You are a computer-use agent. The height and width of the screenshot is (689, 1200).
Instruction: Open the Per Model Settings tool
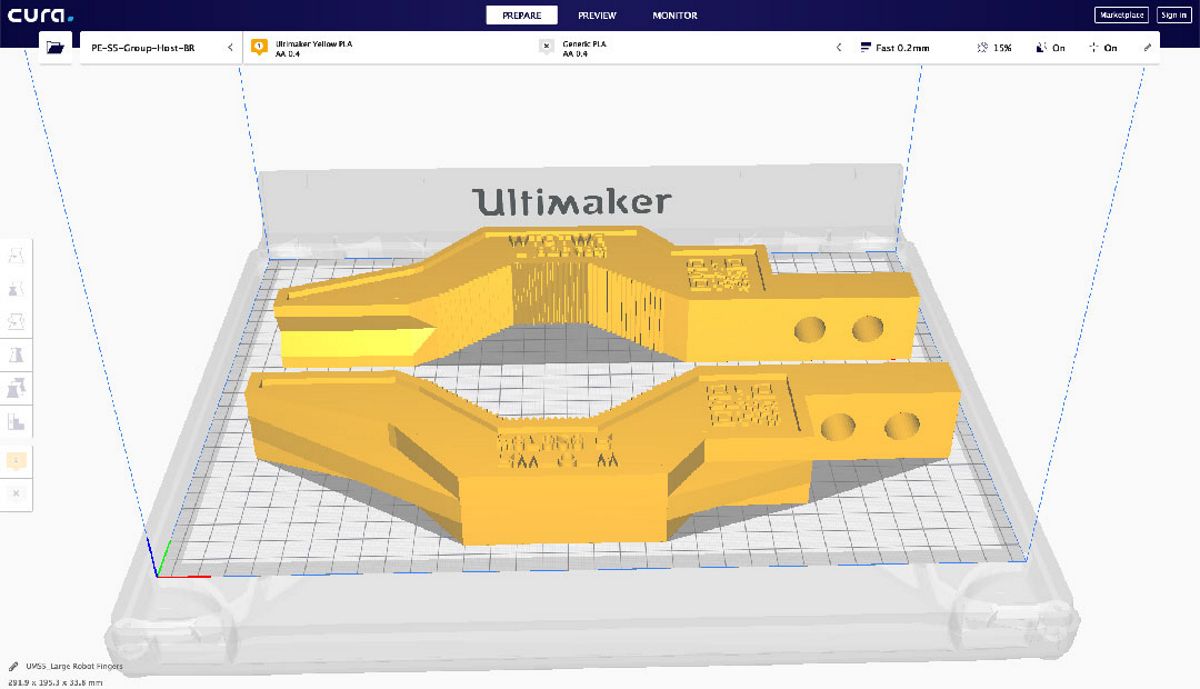(17, 388)
